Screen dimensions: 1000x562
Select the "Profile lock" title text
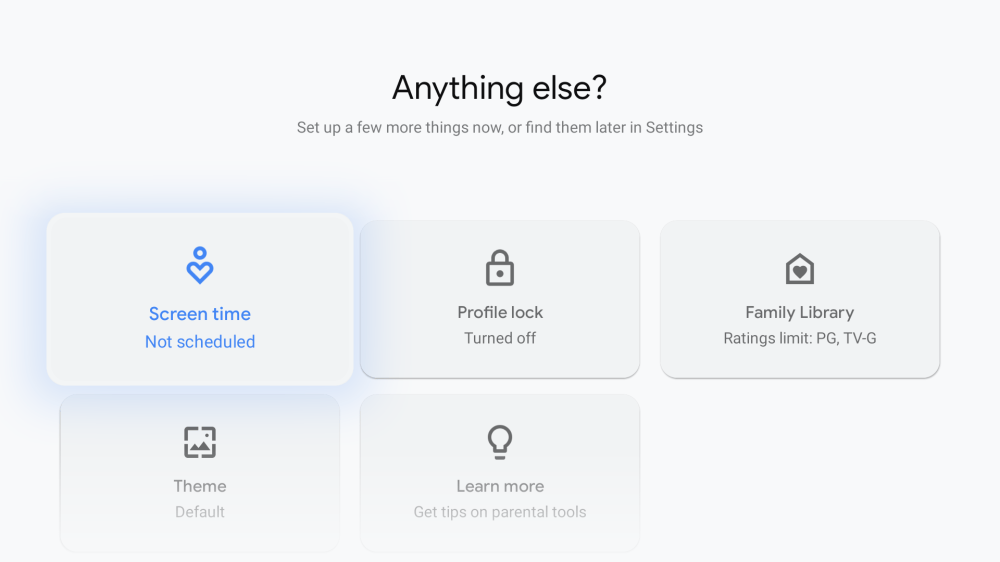(x=500, y=312)
